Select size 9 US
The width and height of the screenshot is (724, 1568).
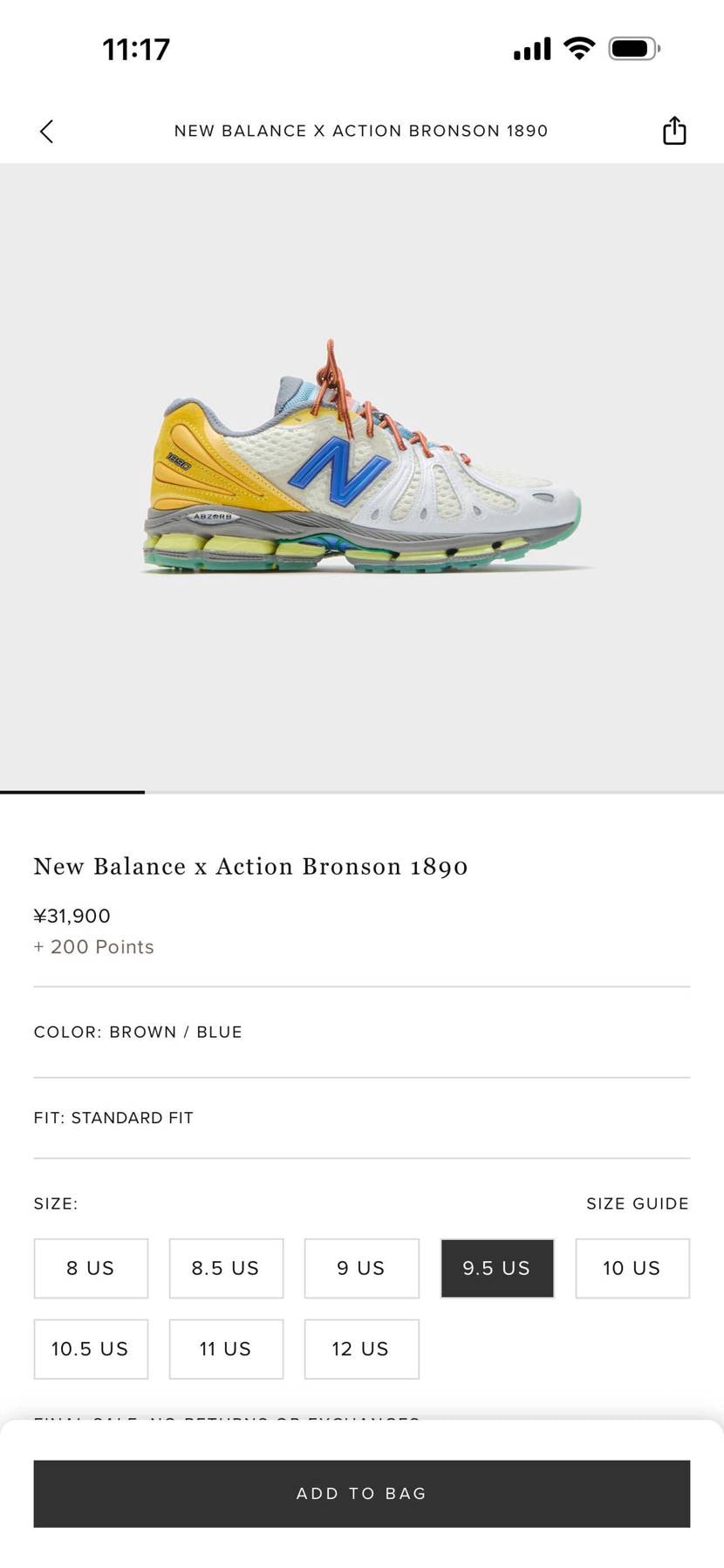[x=361, y=1268]
